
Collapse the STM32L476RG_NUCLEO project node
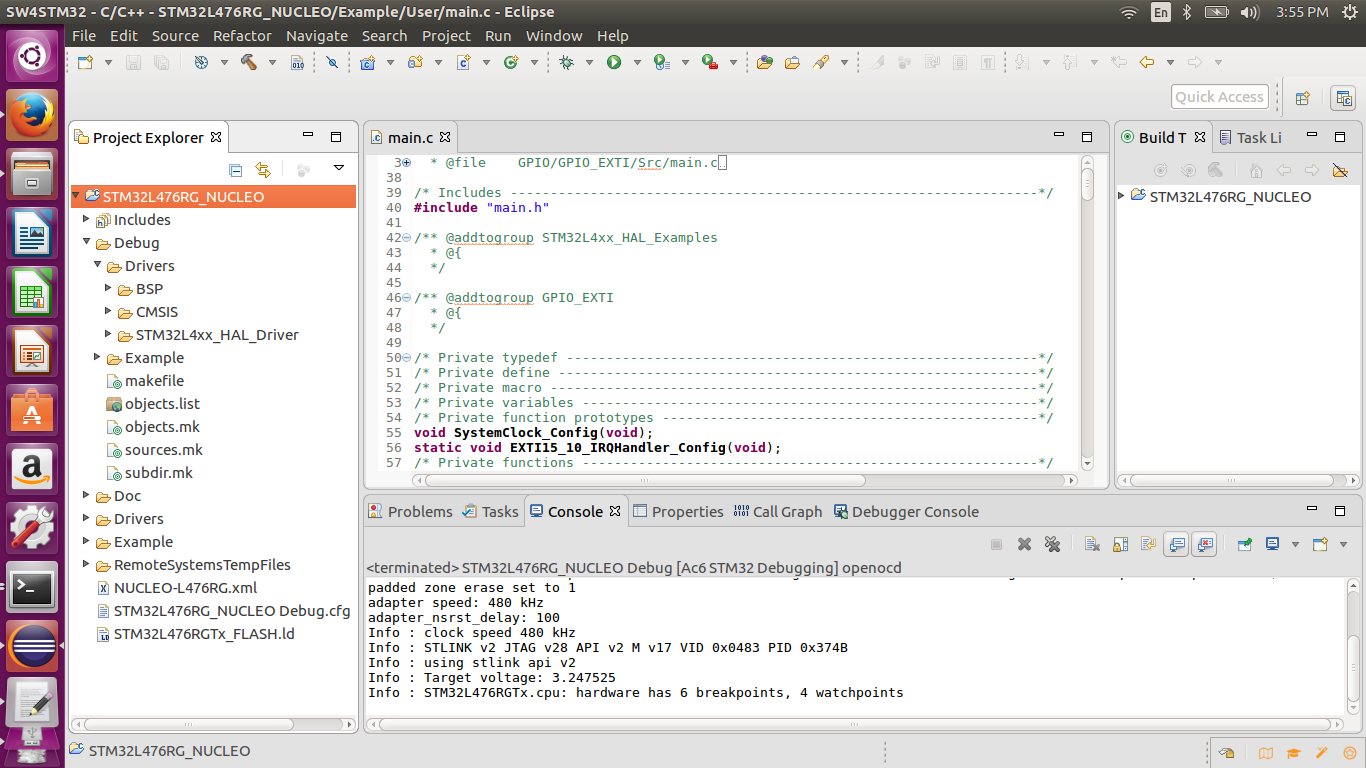76,196
